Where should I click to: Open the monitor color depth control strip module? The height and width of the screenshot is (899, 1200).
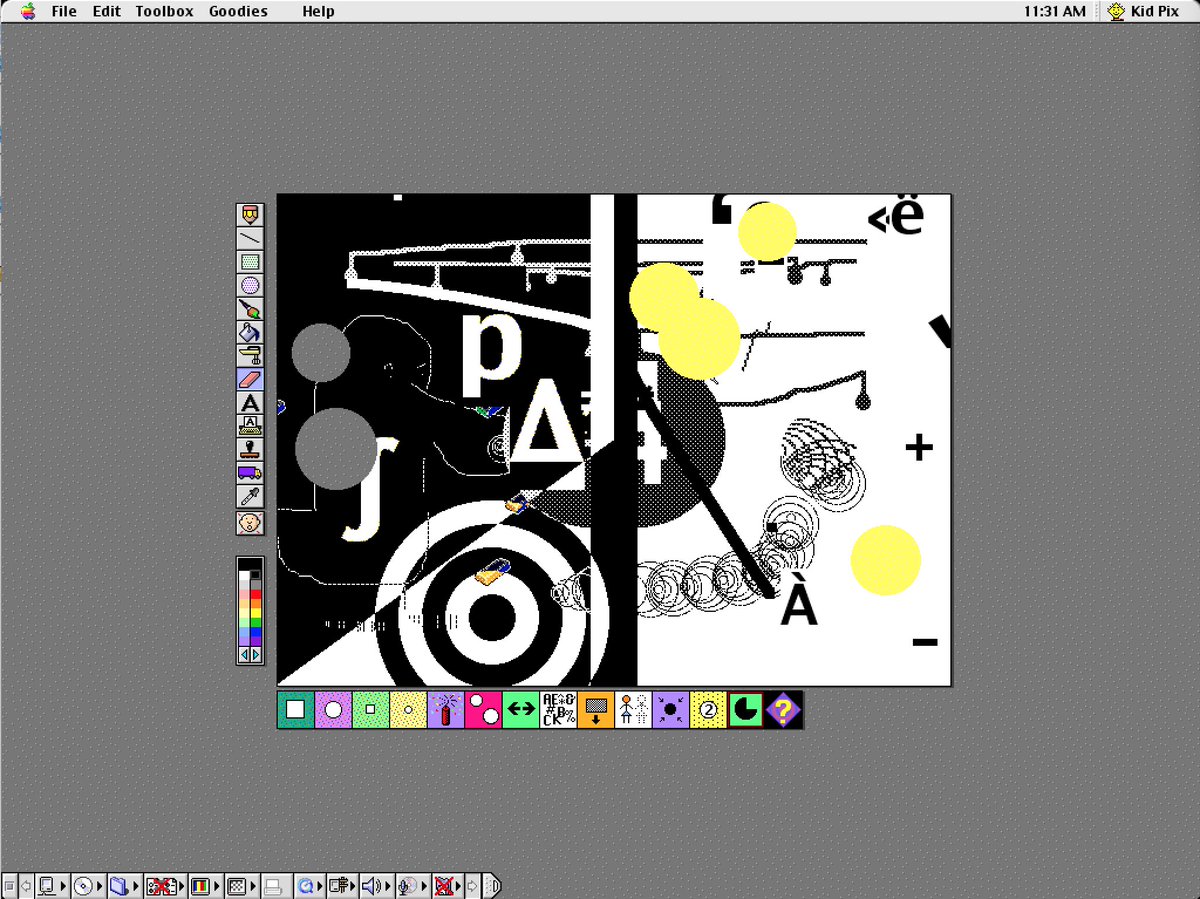click(x=205, y=886)
